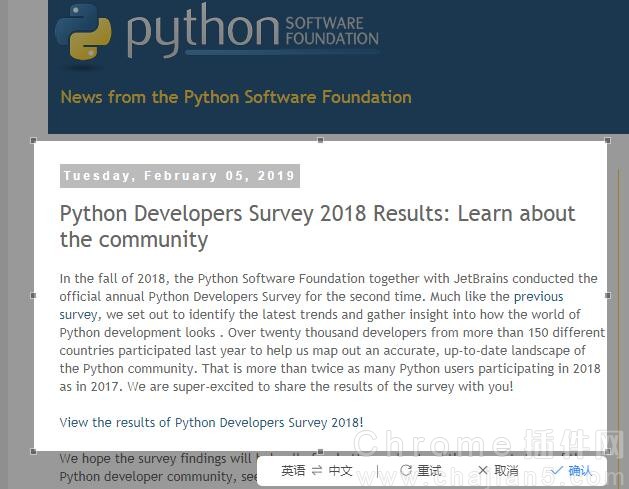Click the swap languages arrows icon

317,471
